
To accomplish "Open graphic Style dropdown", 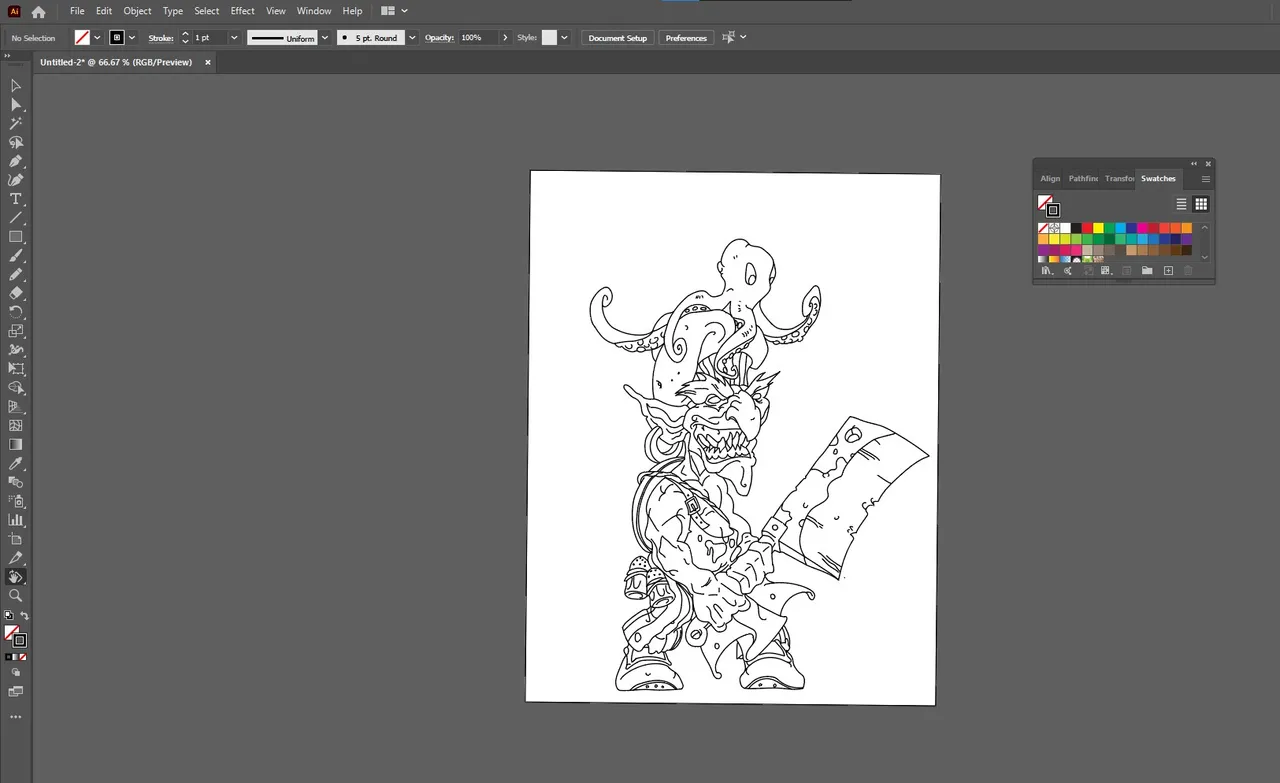I will [565, 38].
